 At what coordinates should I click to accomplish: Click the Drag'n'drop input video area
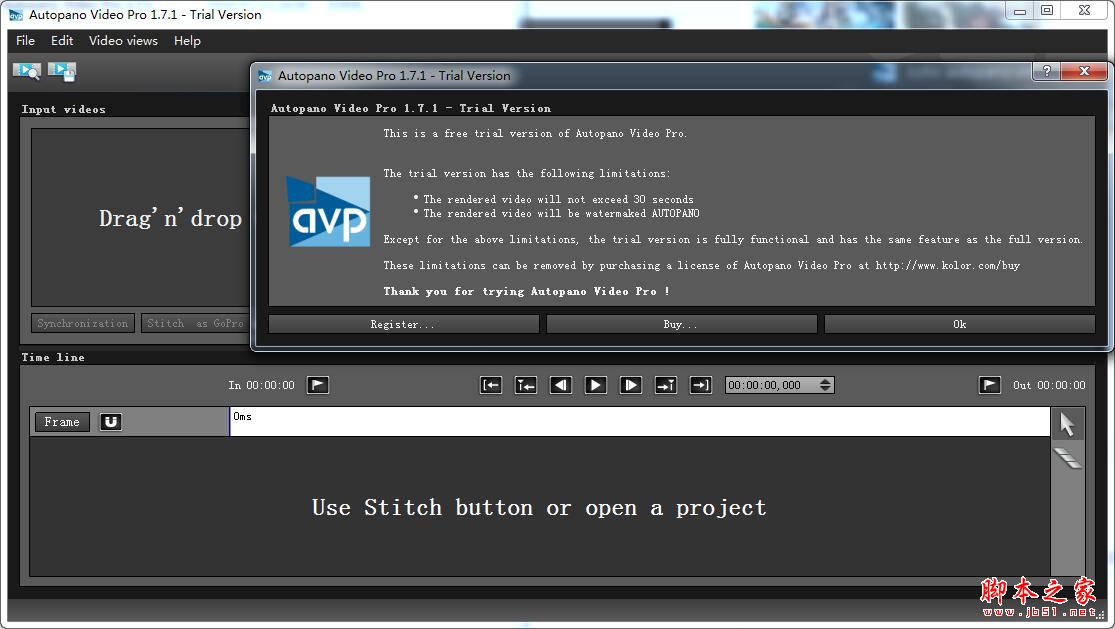pos(141,217)
